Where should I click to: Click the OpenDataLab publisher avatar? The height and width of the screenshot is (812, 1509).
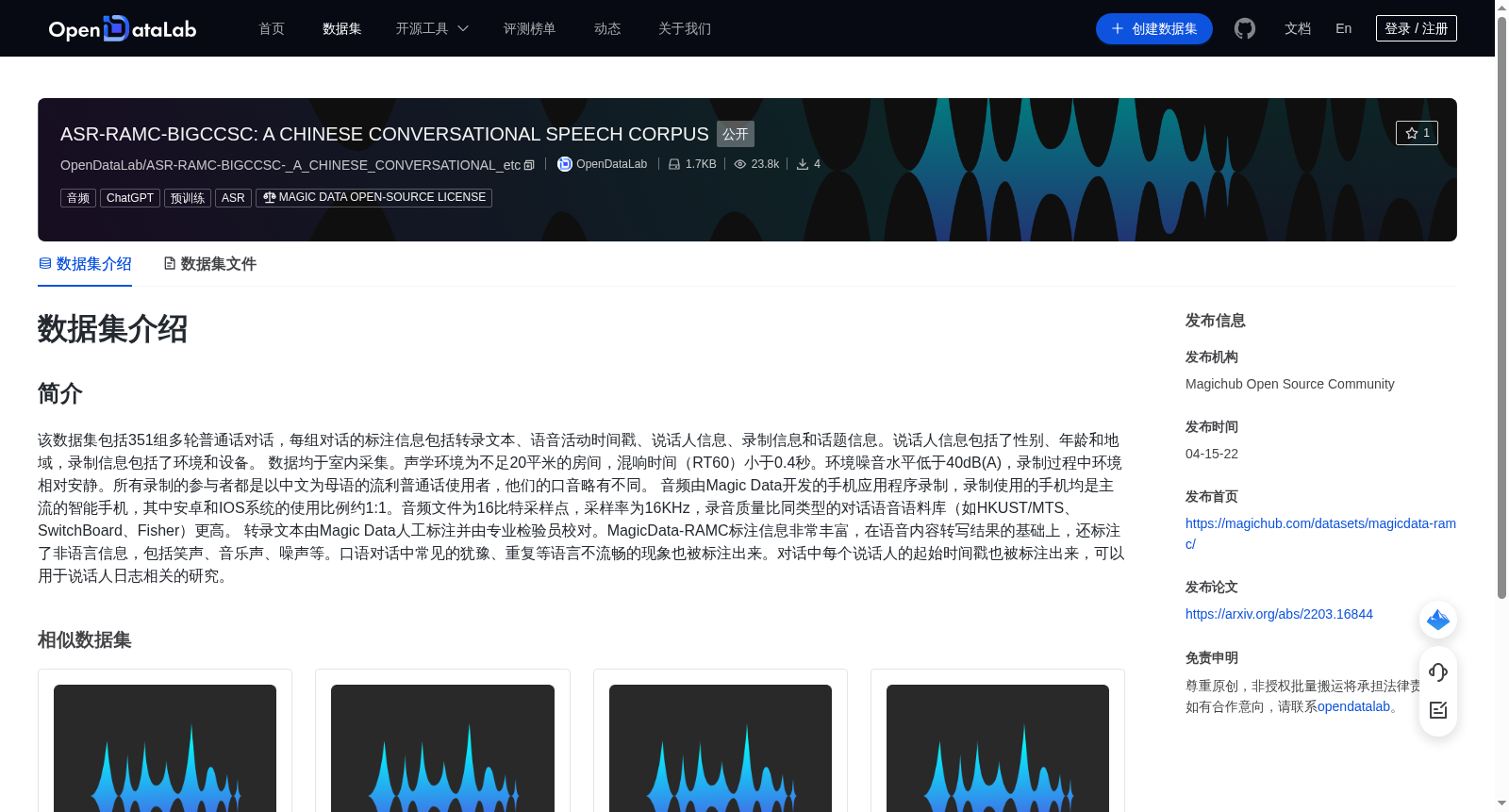[565, 164]
